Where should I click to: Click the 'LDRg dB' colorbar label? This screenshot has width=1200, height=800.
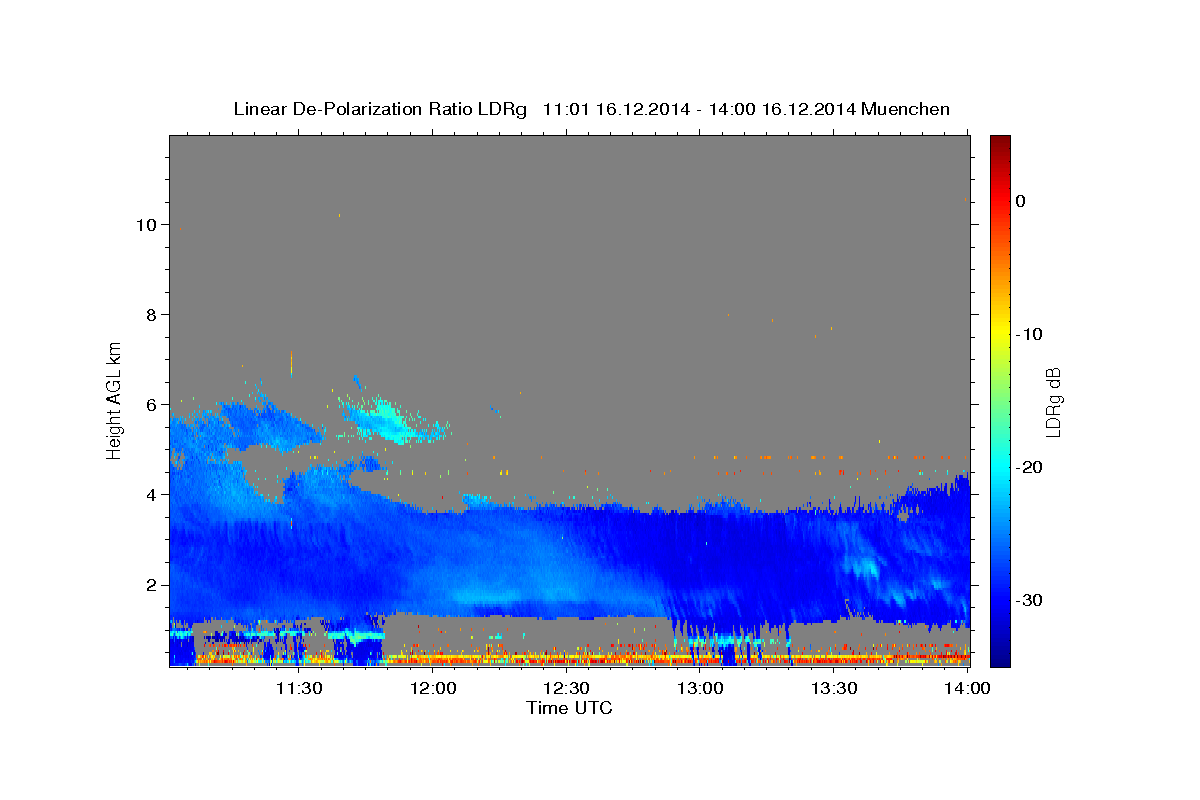coord(1053,401)
